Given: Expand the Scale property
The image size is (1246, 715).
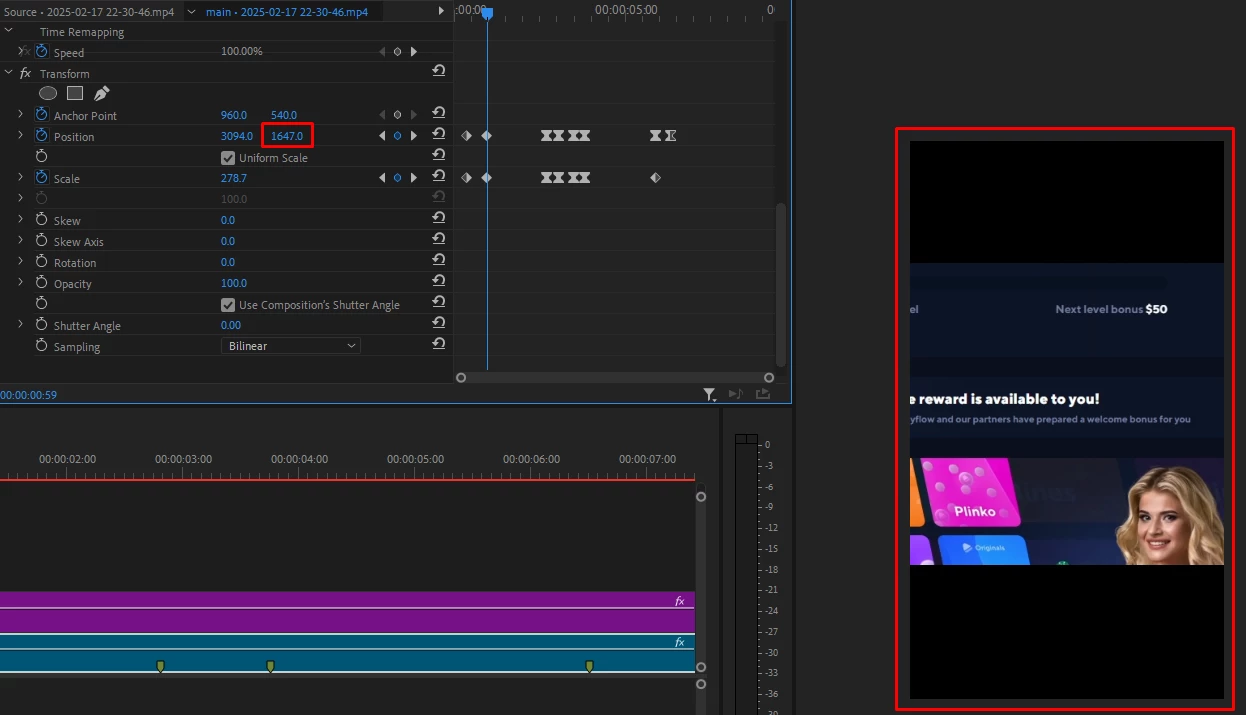Looking at the screenshot, I should (20, 177).
